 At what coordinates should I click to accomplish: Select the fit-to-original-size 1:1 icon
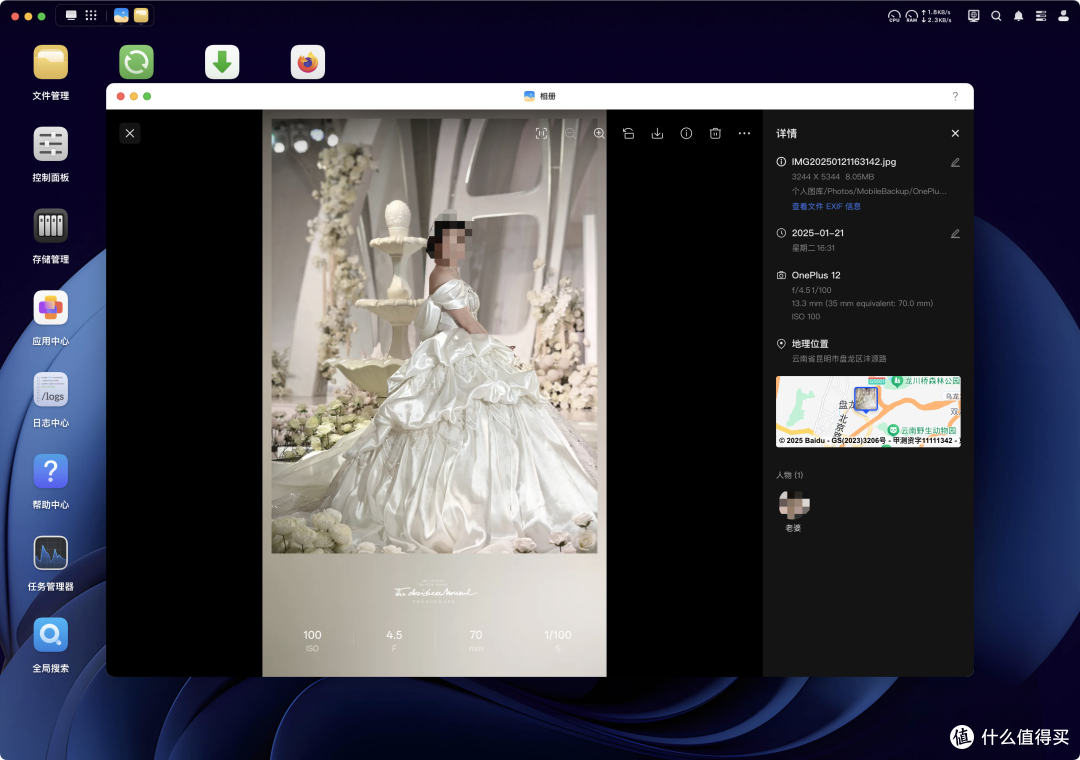[x=541, y=134]
